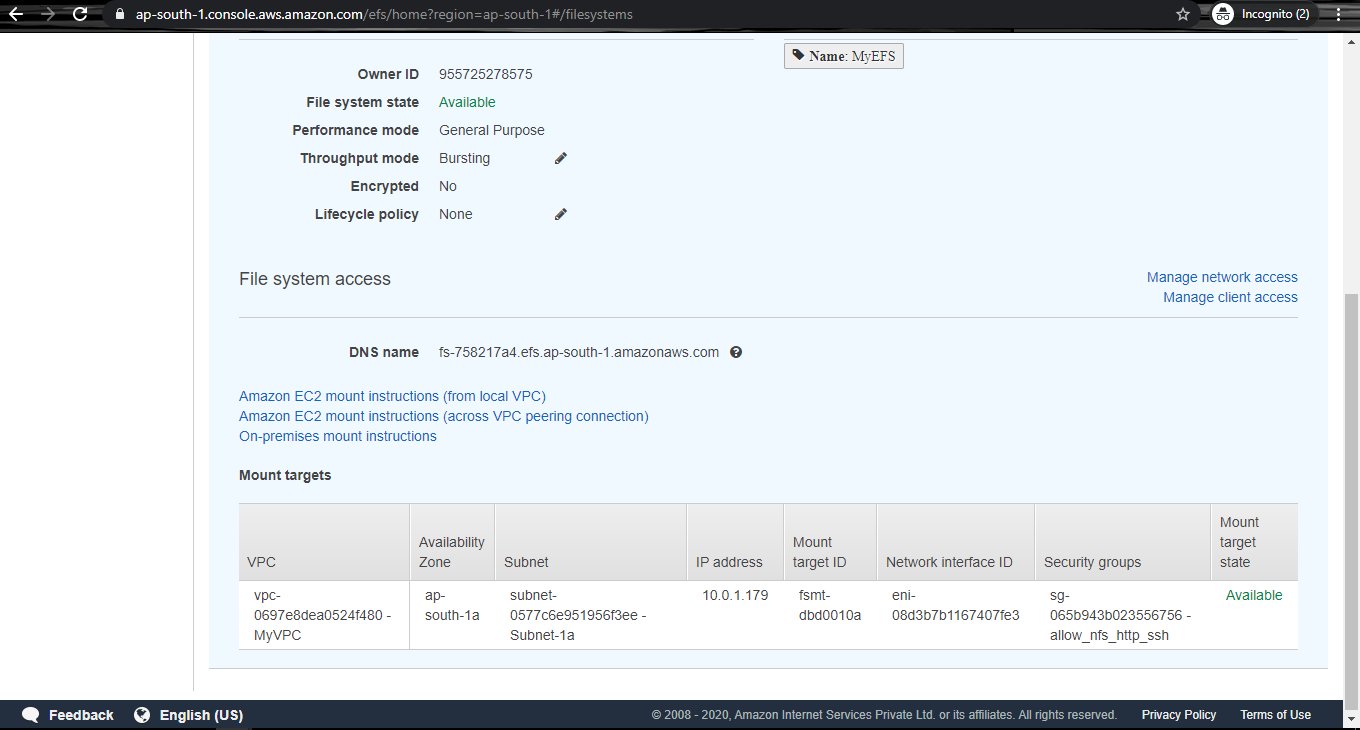Image resolution: width=1360 pixels, height=730 pixels.
Task: Click the tag icon beside Name: MyEFS
Action: pos(797,55)
